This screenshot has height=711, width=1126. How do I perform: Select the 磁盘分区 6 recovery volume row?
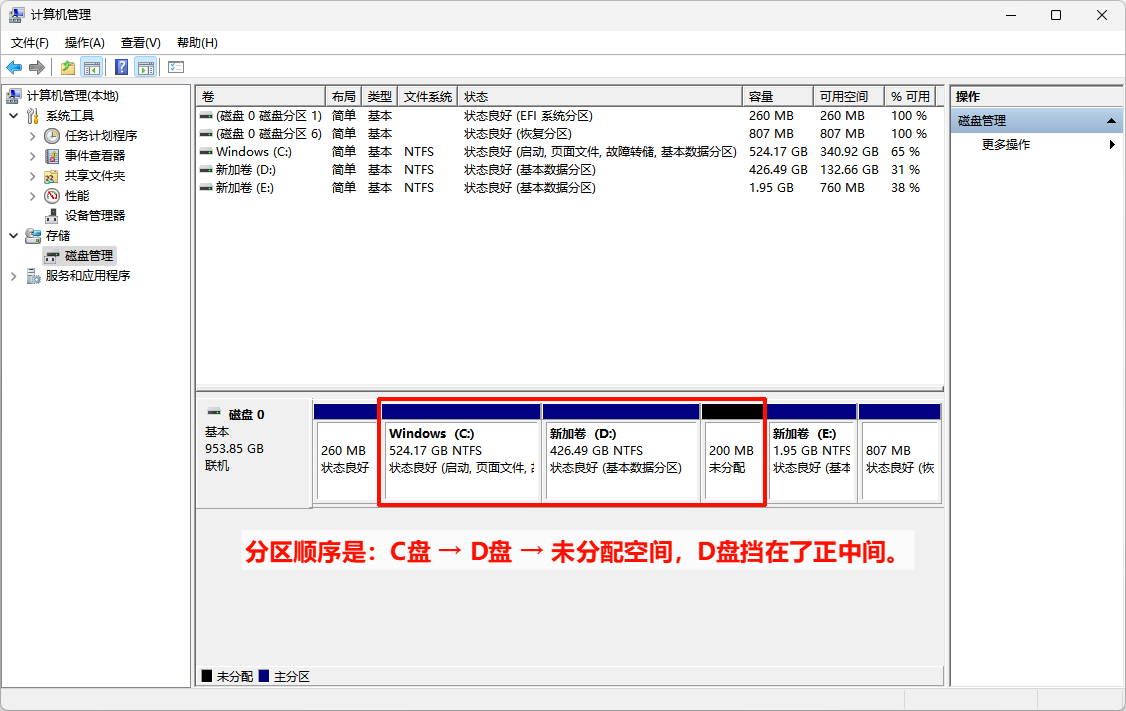(x=569, y=134)
